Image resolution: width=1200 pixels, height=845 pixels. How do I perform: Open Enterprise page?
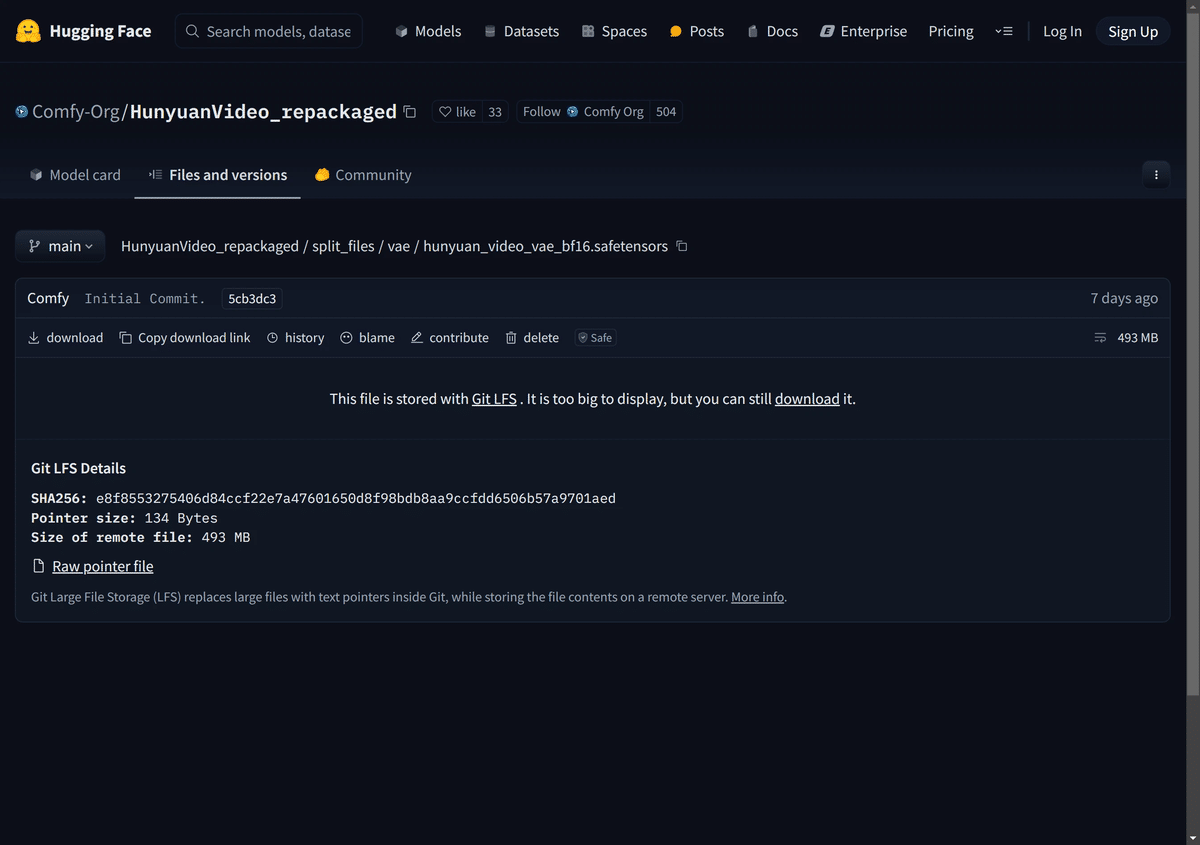point(863,31)
